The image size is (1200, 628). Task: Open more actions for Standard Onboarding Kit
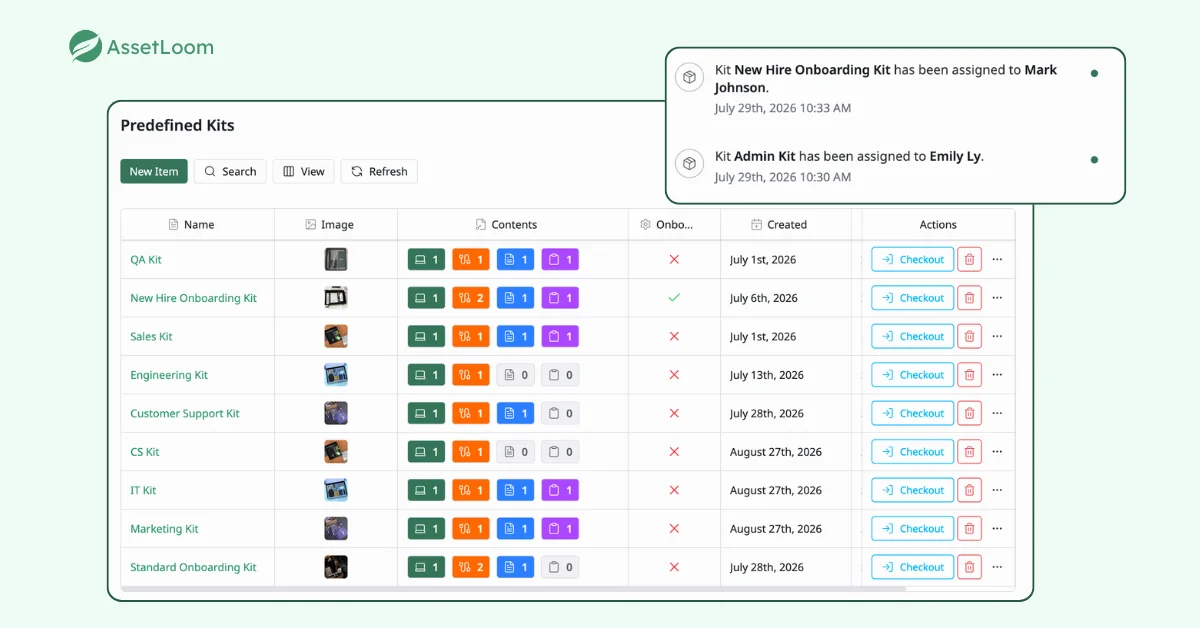point(997,567)
